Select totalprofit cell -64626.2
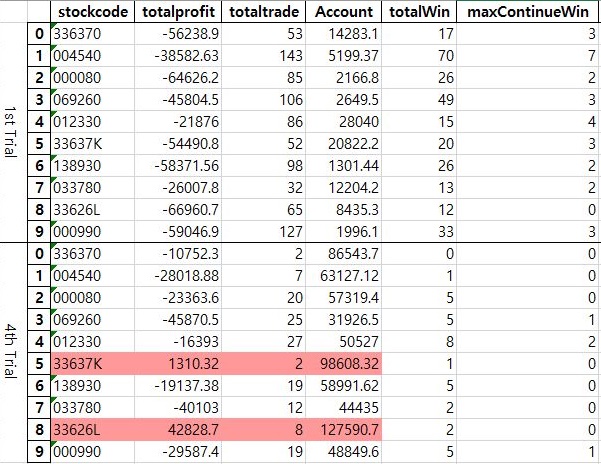 (x=178, y=78)
